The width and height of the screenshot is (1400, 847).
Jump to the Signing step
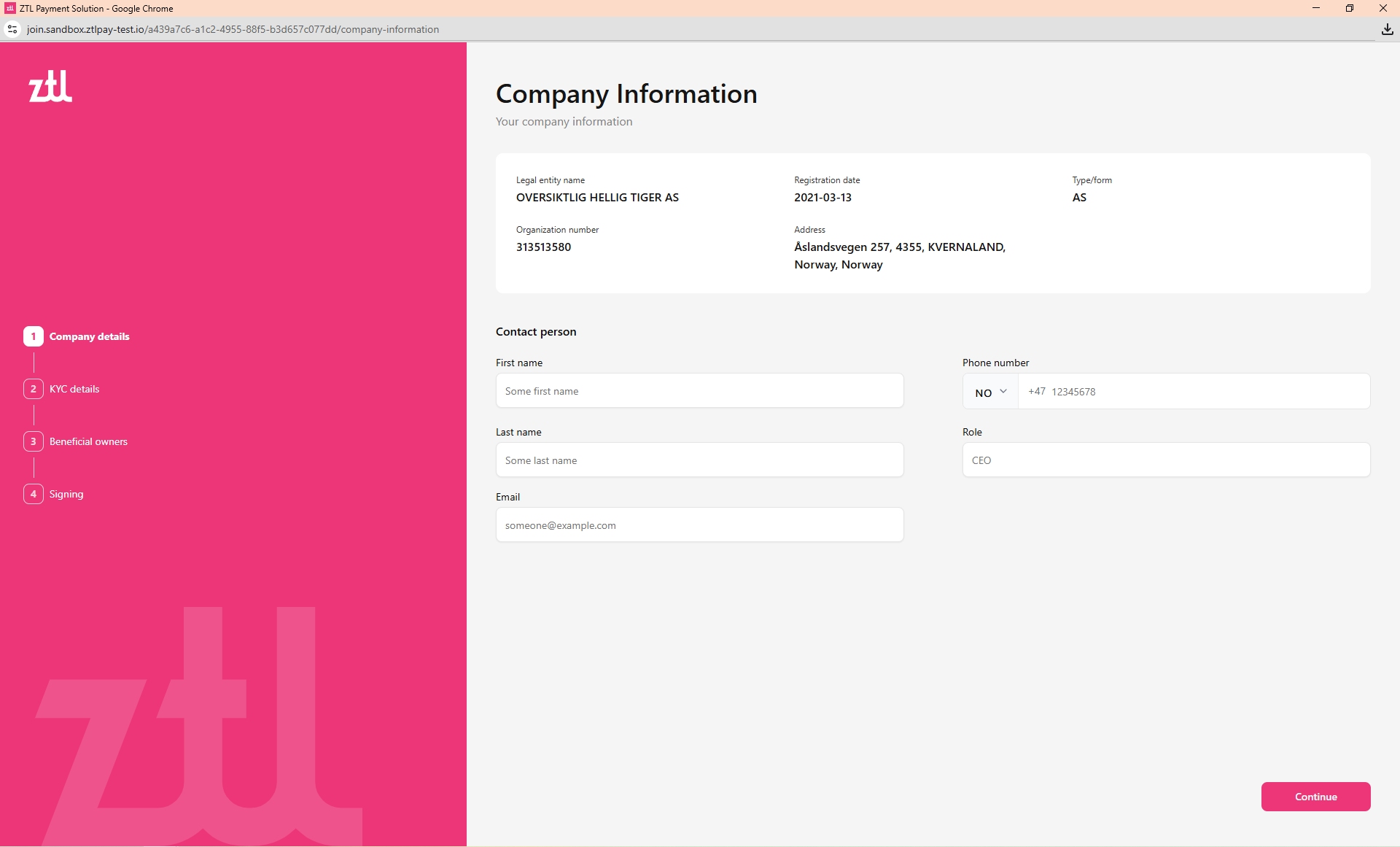[66, 494]
